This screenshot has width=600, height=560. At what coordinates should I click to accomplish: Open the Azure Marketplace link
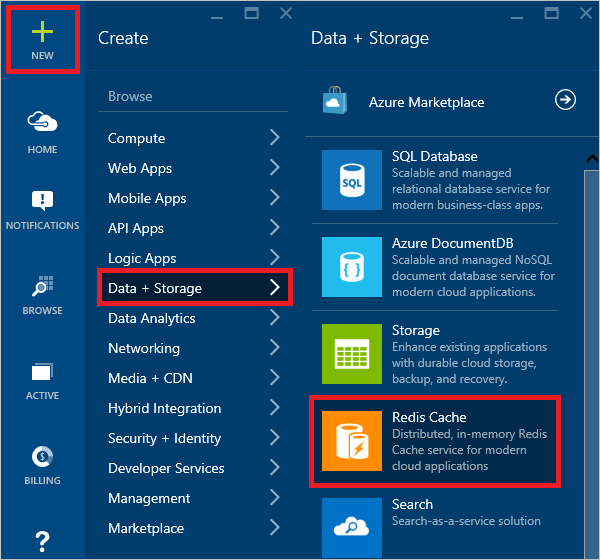click(x=427, y=102)
